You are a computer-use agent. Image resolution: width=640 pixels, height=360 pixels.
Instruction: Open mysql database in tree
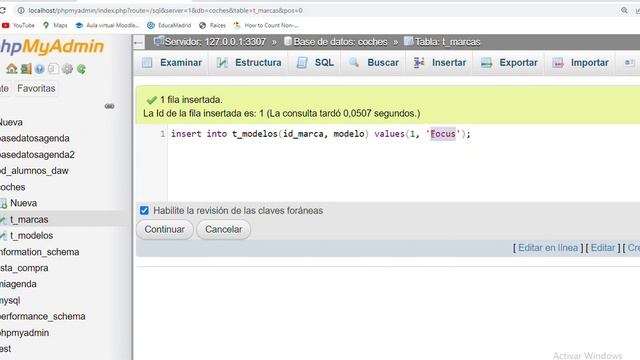click(10, 300)
